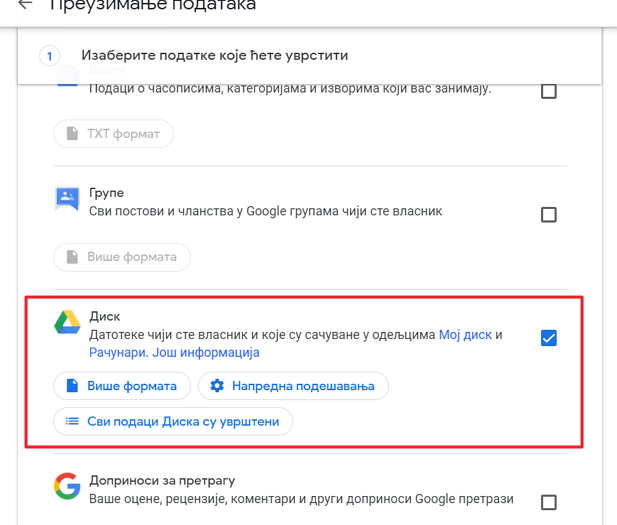Image resolution: width=617 pixels, height=525 pixels.
Task: Tick the news data checkbox at top
Action: [549, 91]
